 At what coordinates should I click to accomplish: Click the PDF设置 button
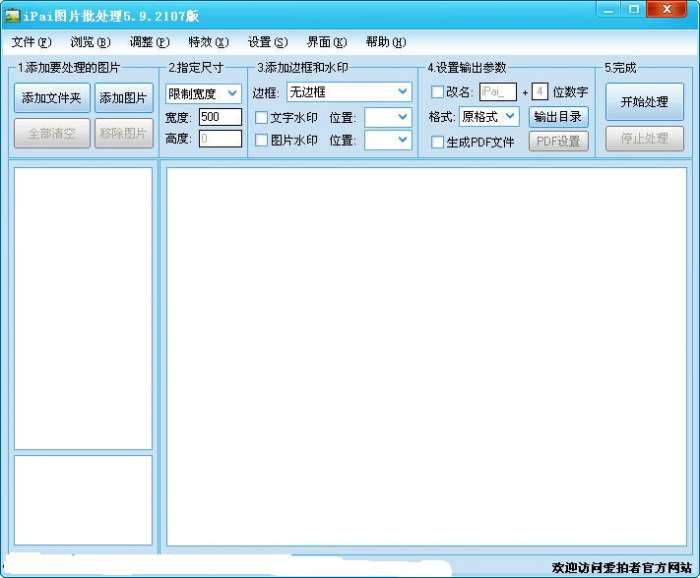(558, 141)
